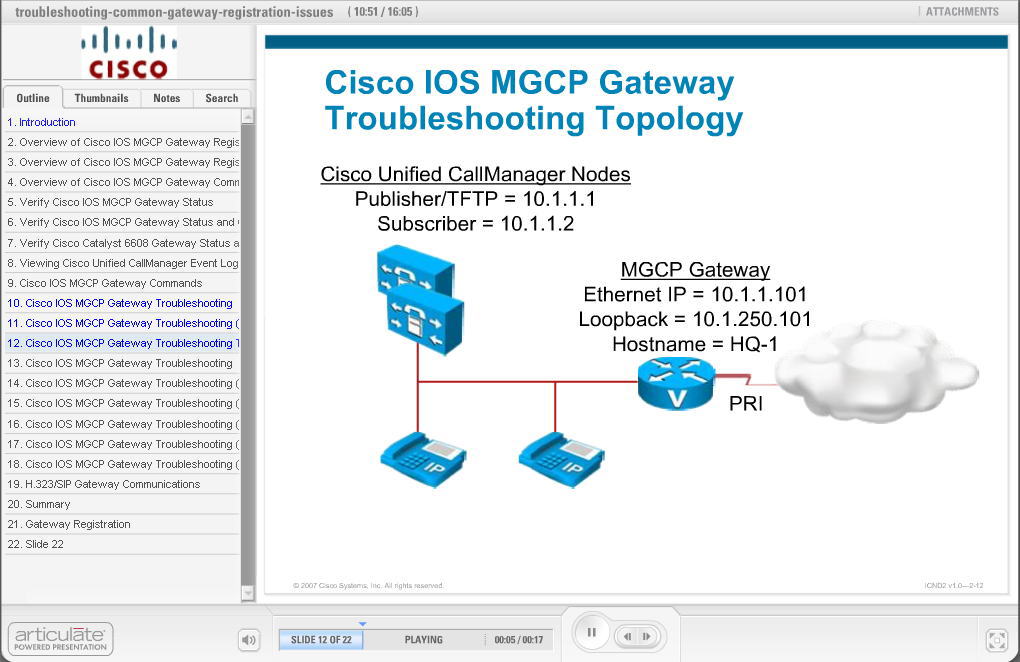
Task: Open 21. Gateway Registration slide
Action: click(x=122, y=525)
